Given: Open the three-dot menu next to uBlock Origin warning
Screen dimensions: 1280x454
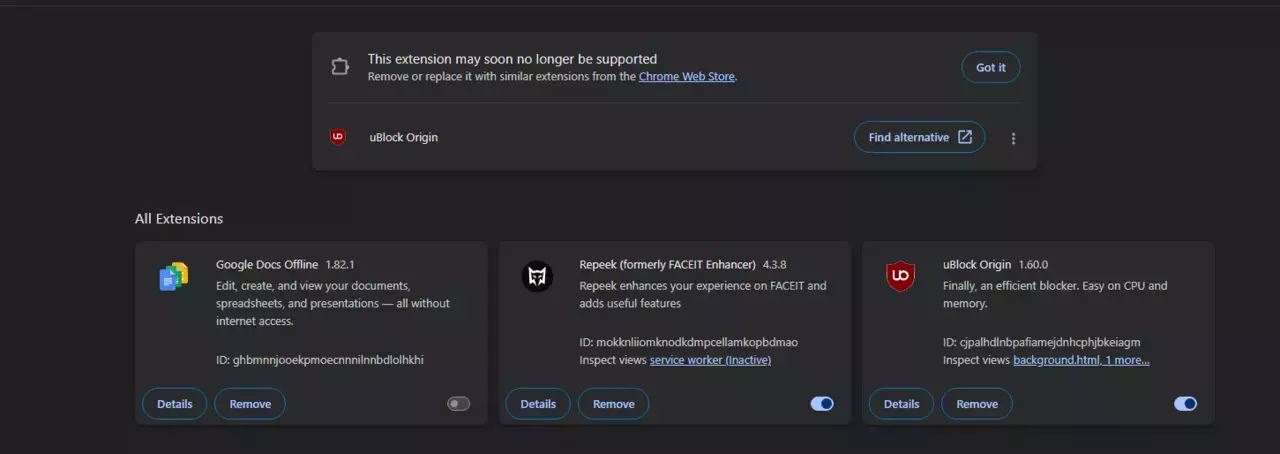Looking at the screenshot, I should pyautogui.click(x=1013, y=138).
